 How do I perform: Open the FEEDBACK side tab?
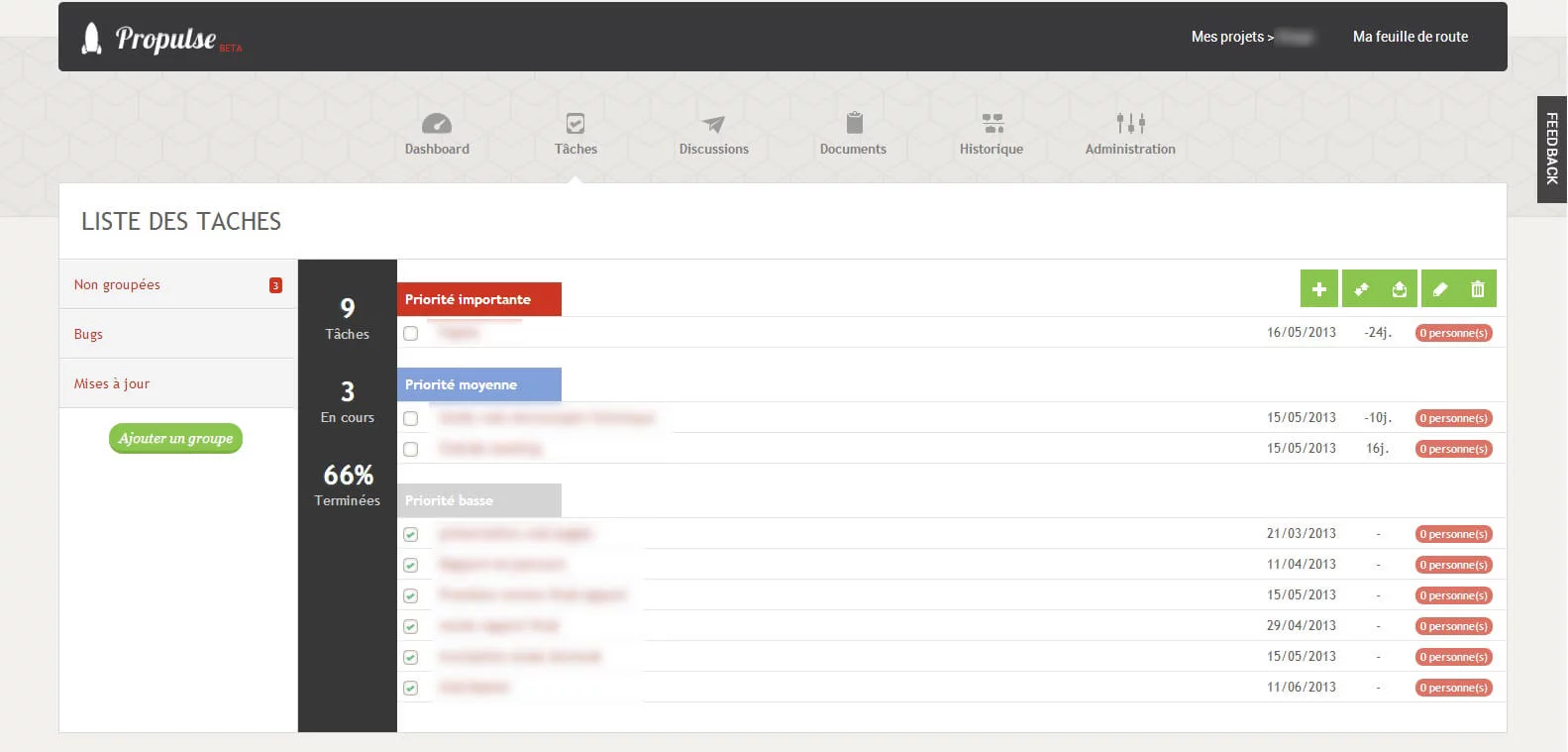[1552, 149]
